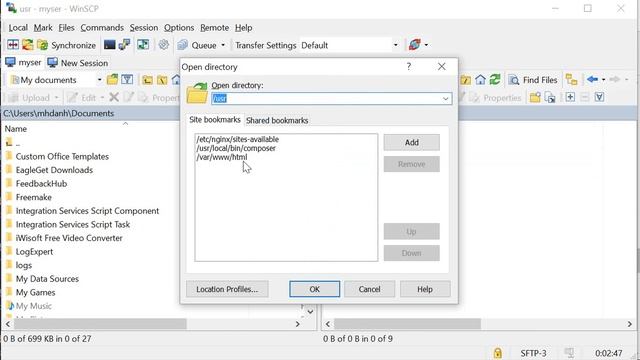Expand the My documents drive dropdown

click(99, 80)
